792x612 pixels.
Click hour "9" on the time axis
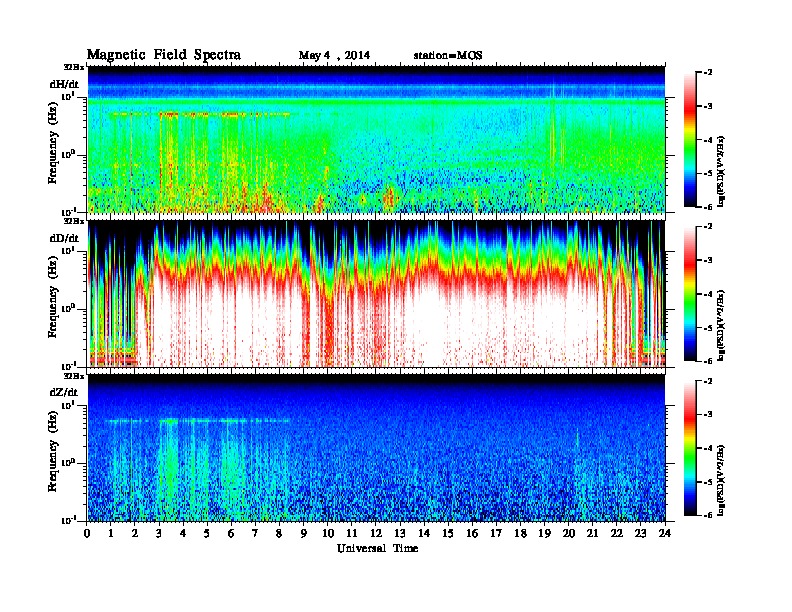(304, 533)
